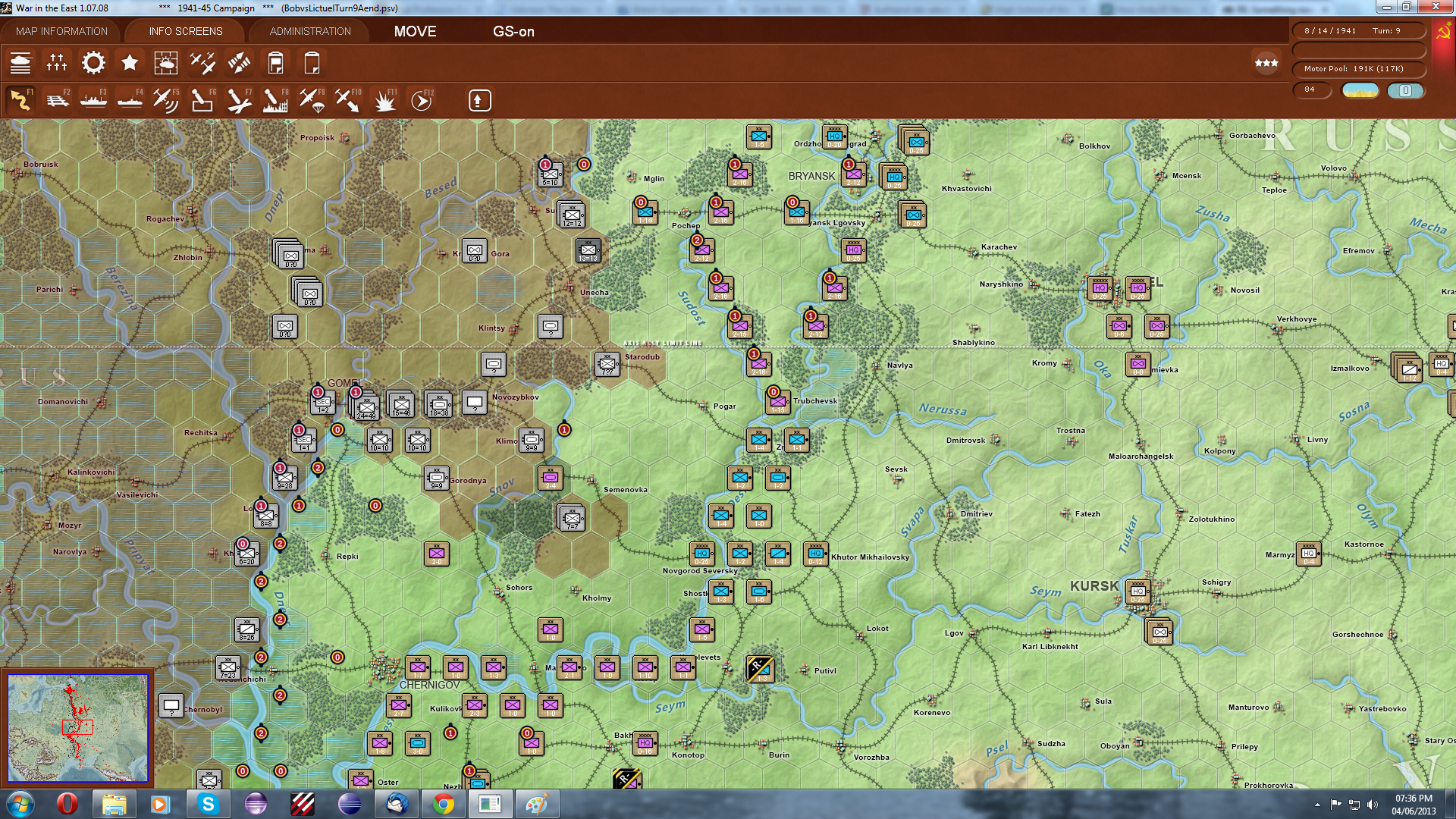The width and height of the screenshot is (1456, 819).
Task: Switch to the INFO SCREENS tab
Action: pos(186,31)
